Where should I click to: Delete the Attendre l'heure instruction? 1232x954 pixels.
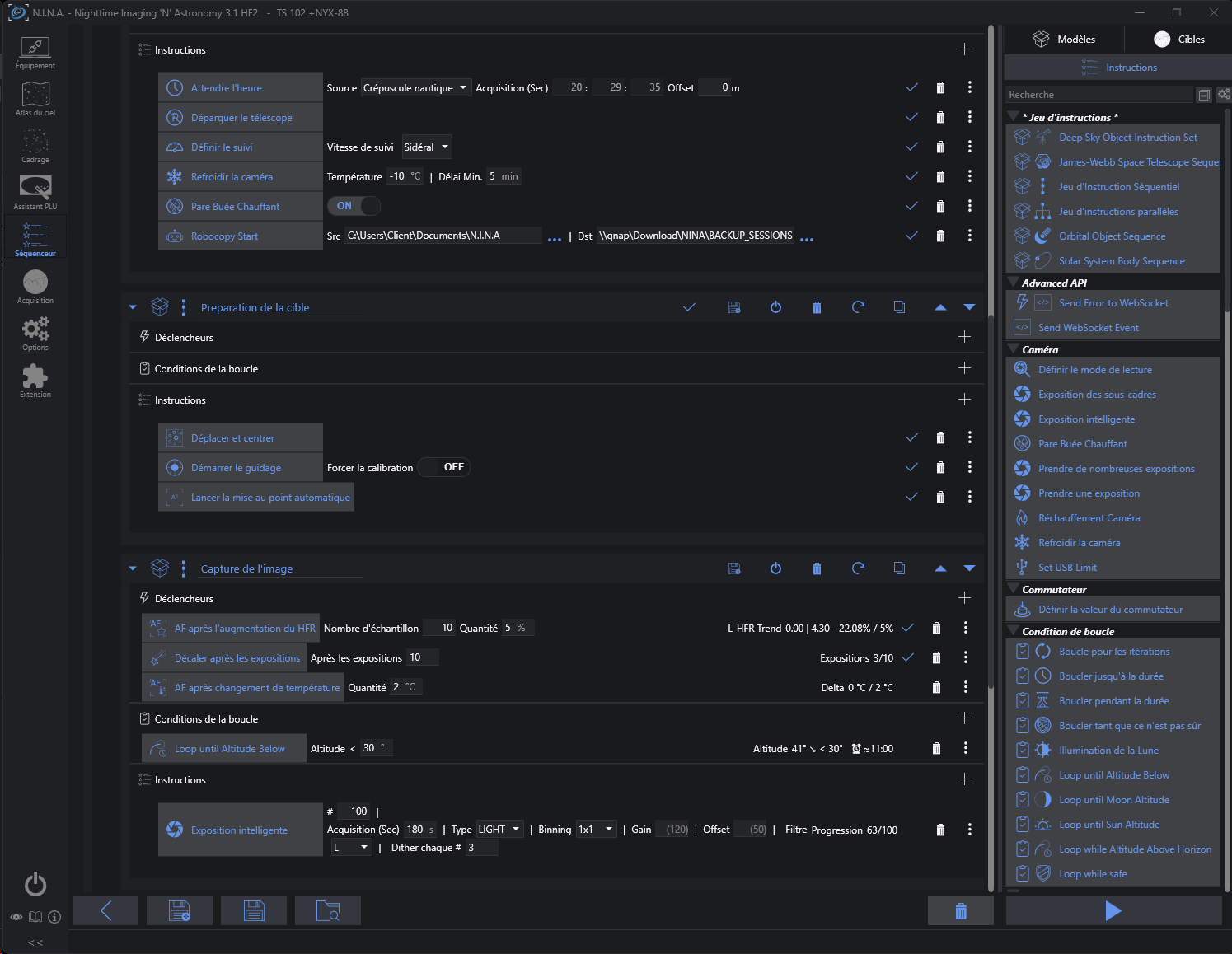tap(940, 88)
